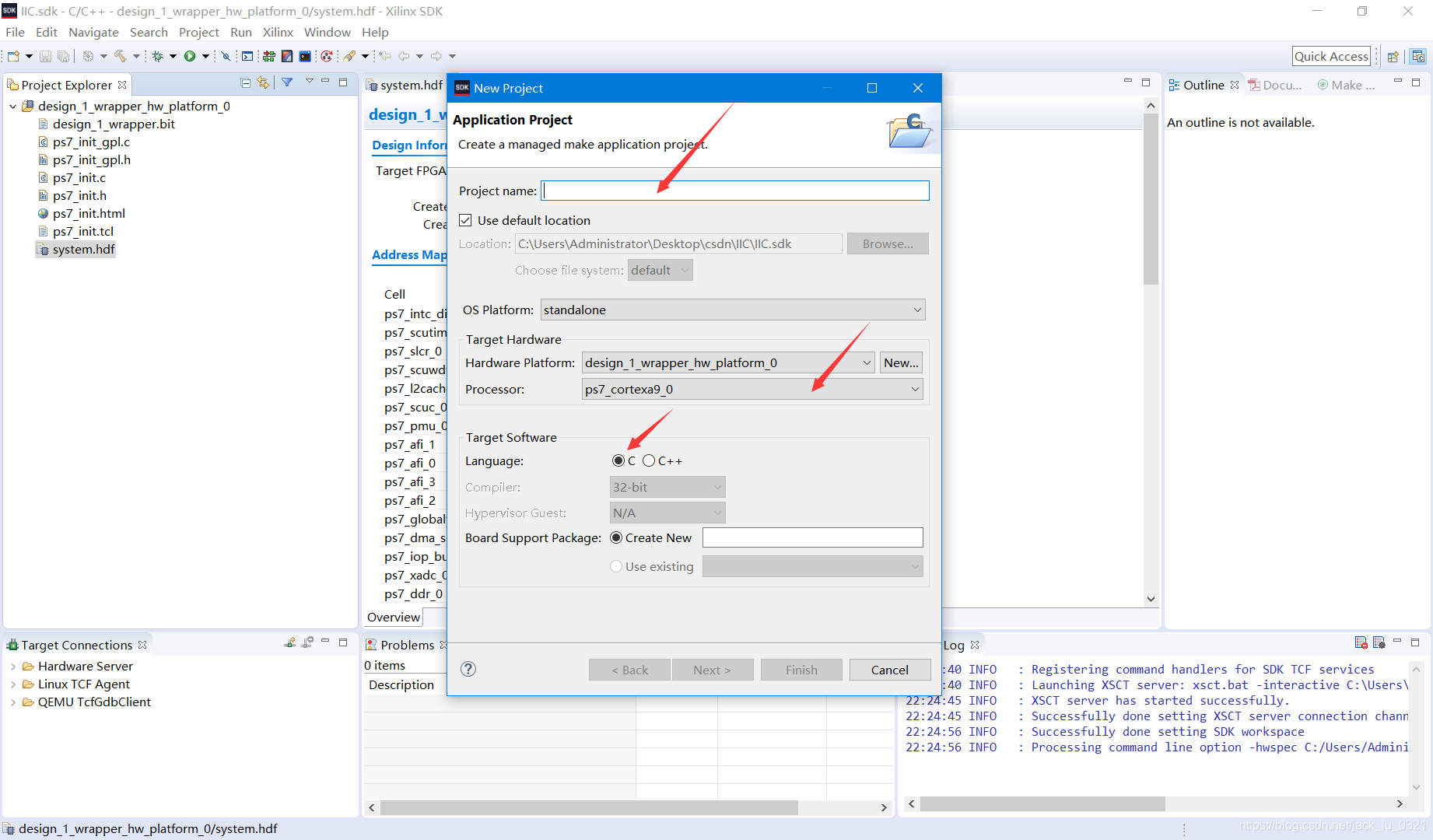
Task: Select the Create New BSP radio button
Action: 616,537
